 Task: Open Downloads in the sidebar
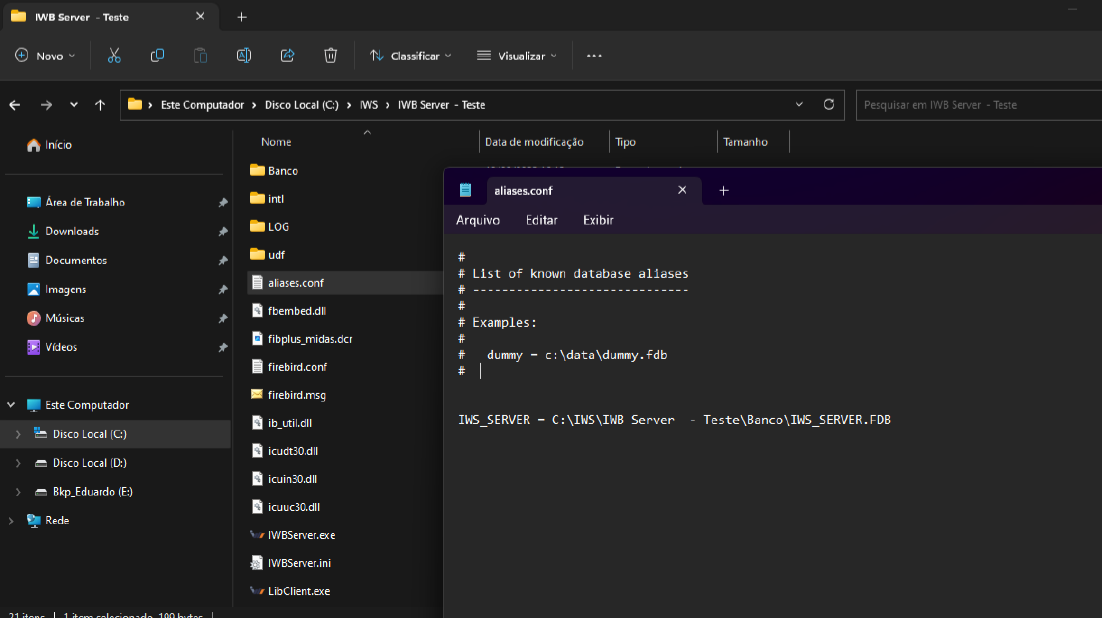click(x=72, y=231)
